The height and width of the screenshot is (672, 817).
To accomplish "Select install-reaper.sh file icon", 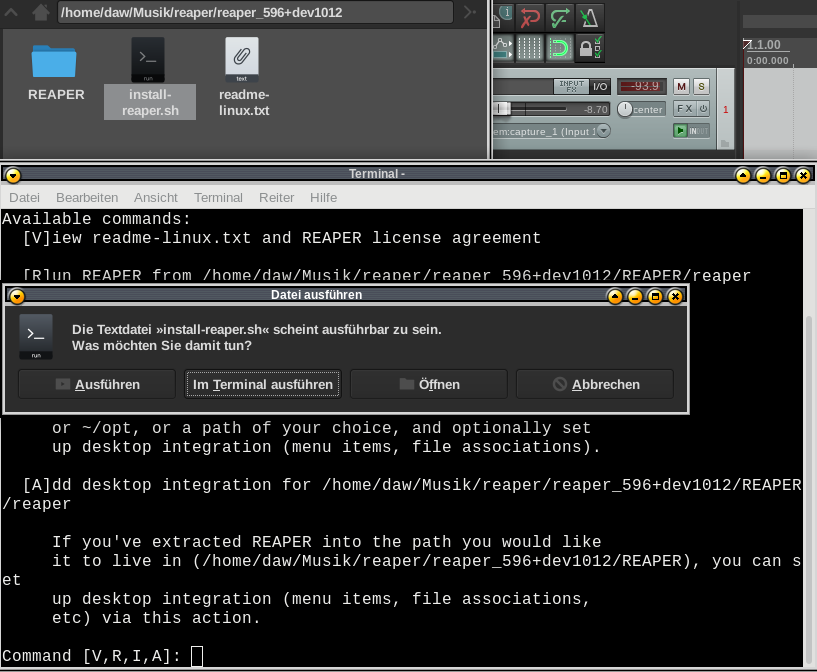I will click(148, 59).
